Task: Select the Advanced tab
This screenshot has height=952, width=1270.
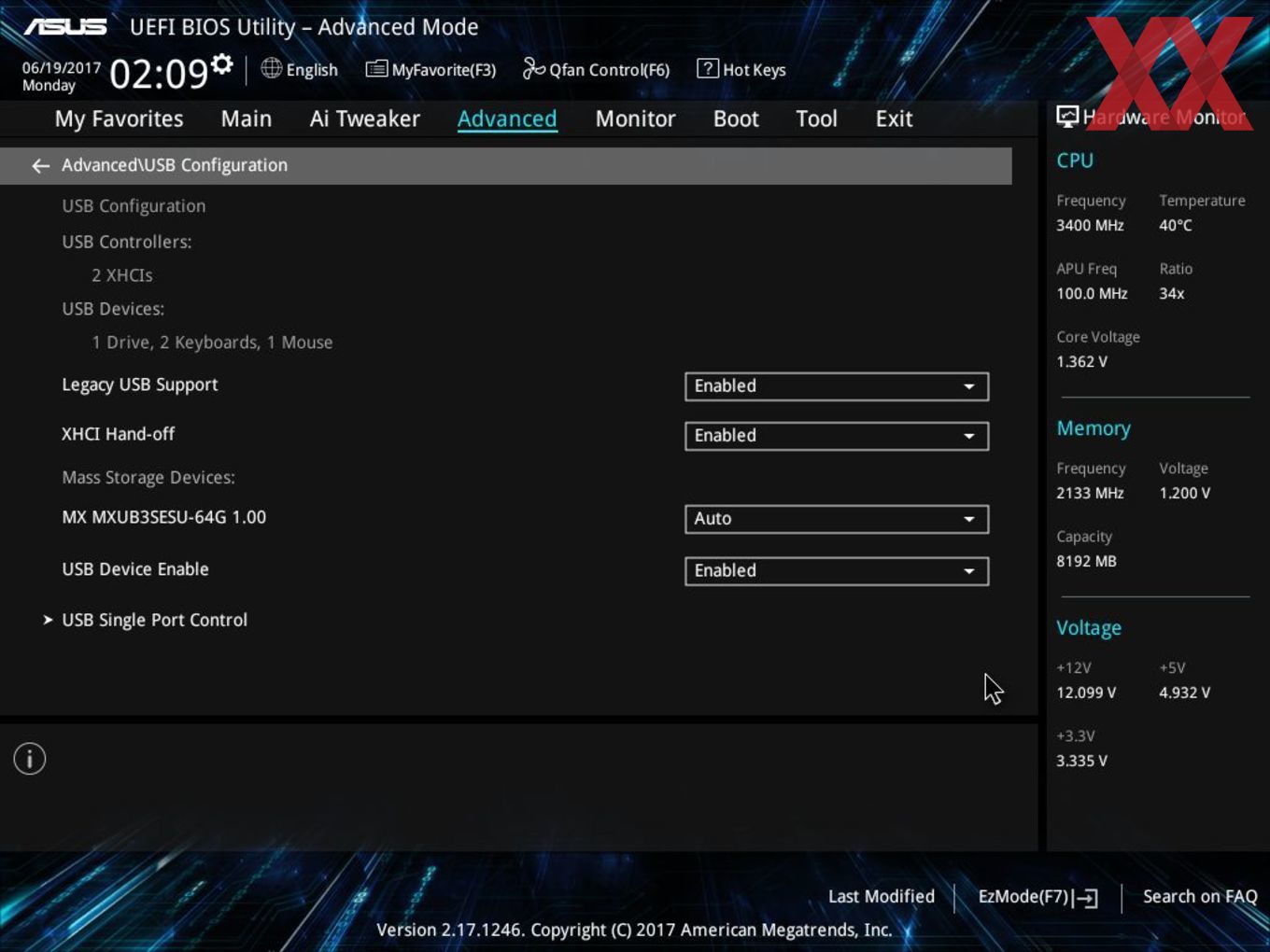Action: tap(507, 119)
